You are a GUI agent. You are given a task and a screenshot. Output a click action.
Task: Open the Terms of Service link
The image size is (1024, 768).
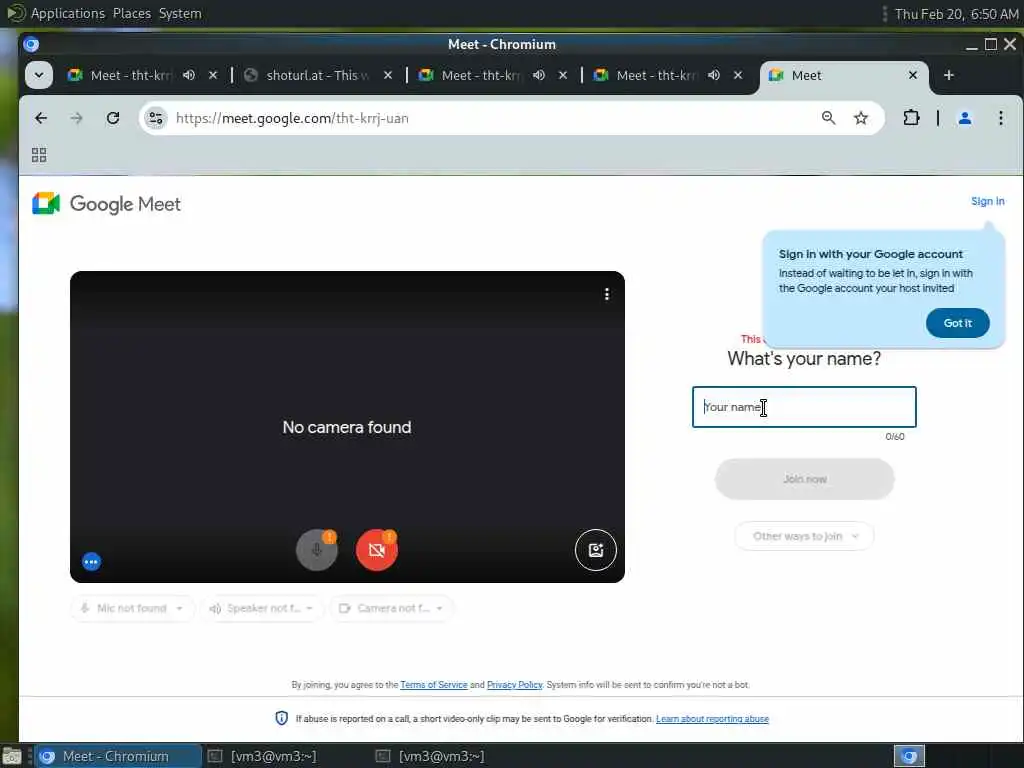pos(434,685)
